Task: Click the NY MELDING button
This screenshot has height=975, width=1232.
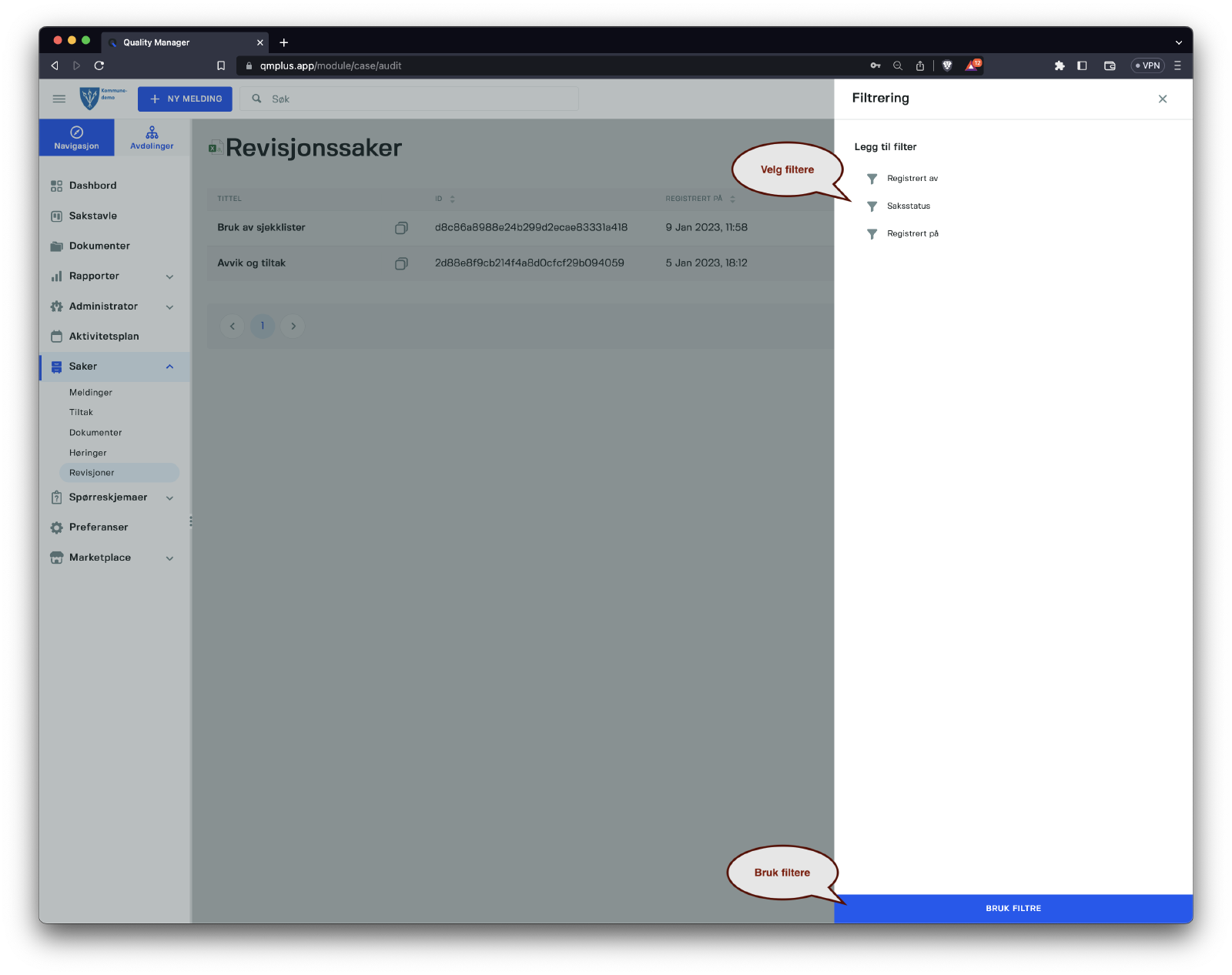Action: click(x=185, y=99)
